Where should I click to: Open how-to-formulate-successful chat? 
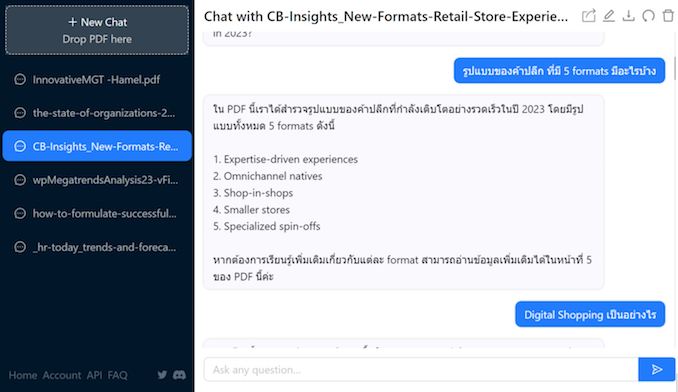97,214
